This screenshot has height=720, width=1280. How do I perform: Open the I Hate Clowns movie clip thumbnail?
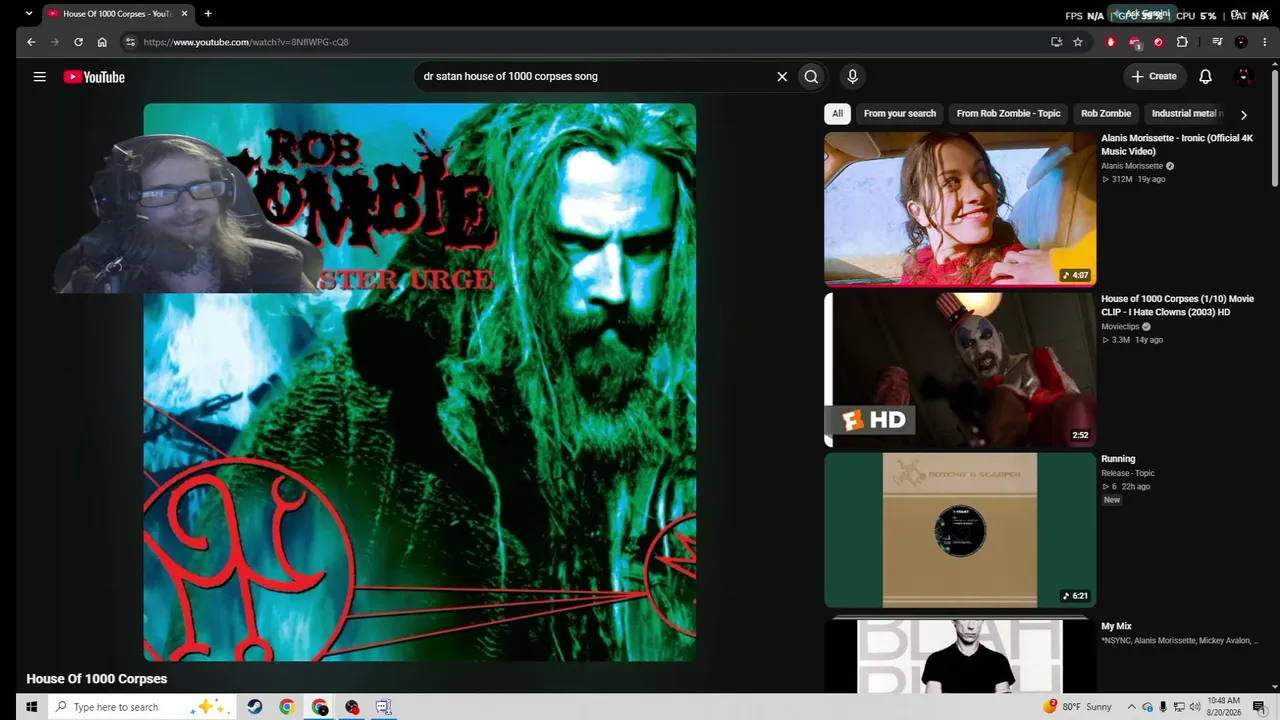(x=960, y=369)
